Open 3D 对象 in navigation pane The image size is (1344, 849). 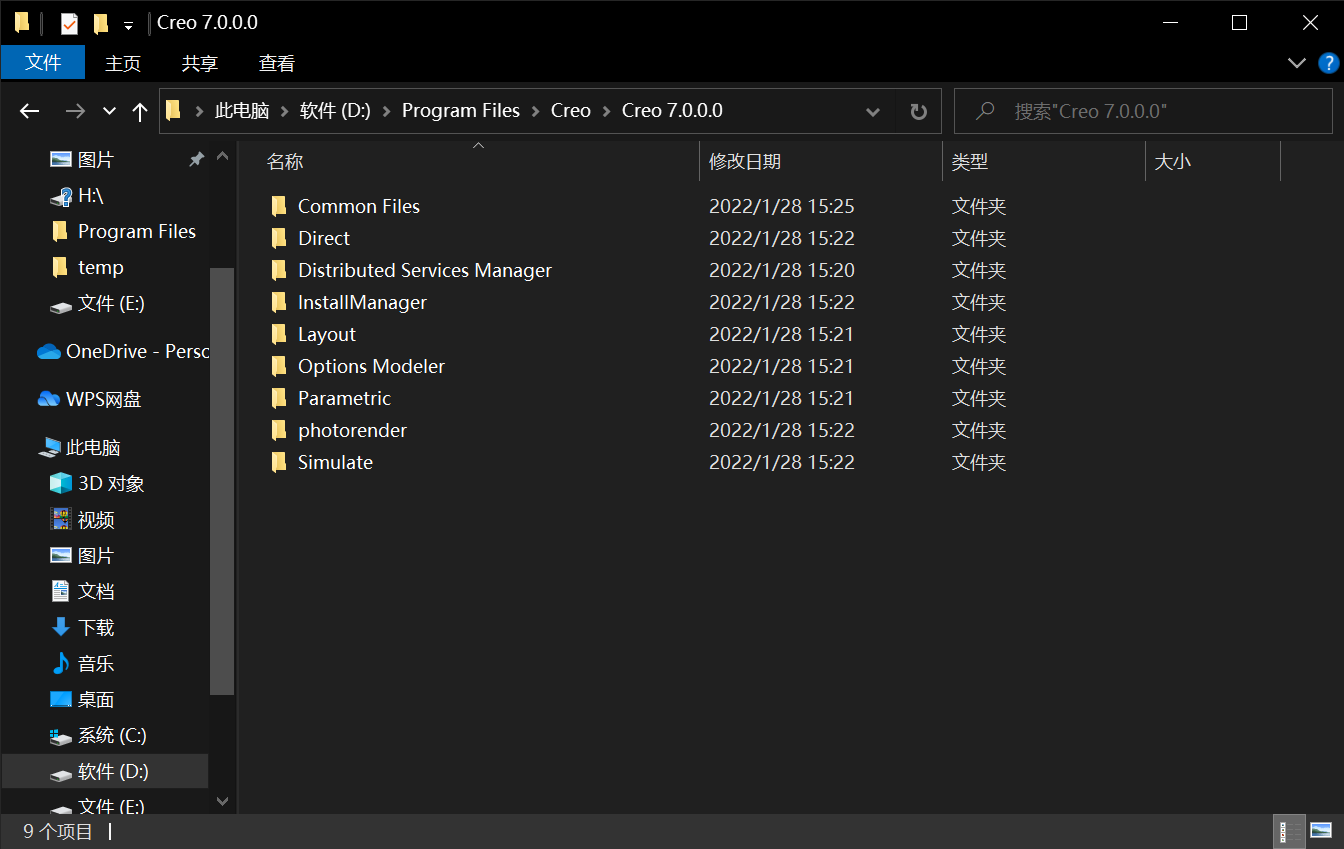point(111,483)
